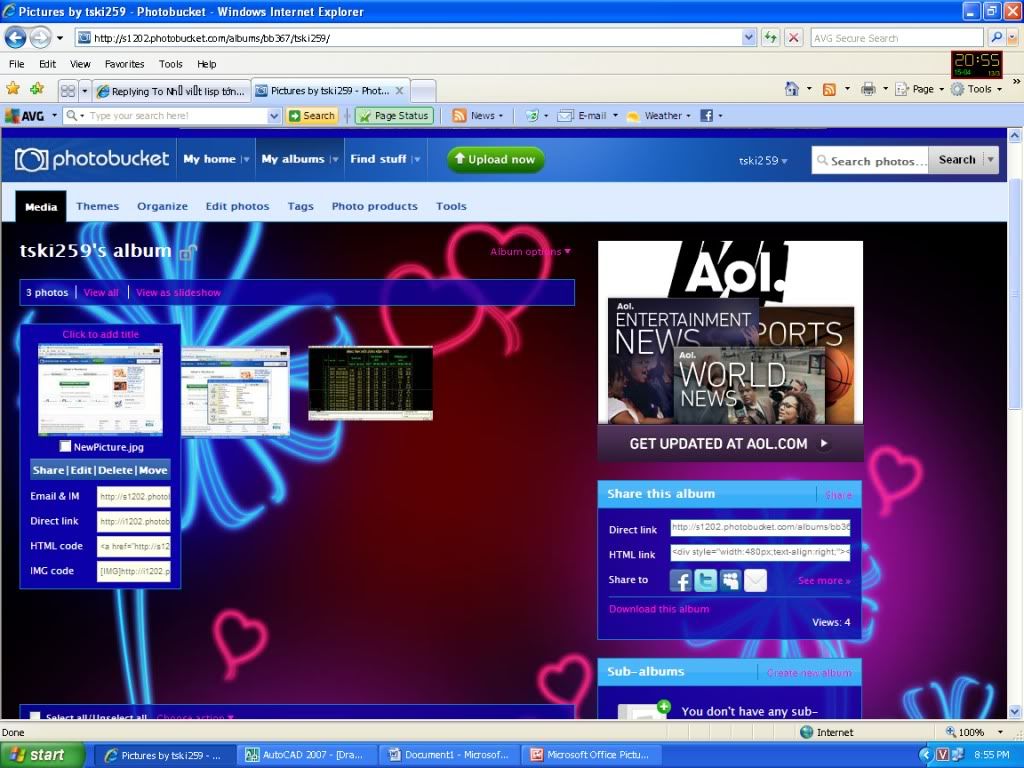Expand the My home menu arrow
The height and width of the screenshot is (768, 1024).
pos(246,159)
